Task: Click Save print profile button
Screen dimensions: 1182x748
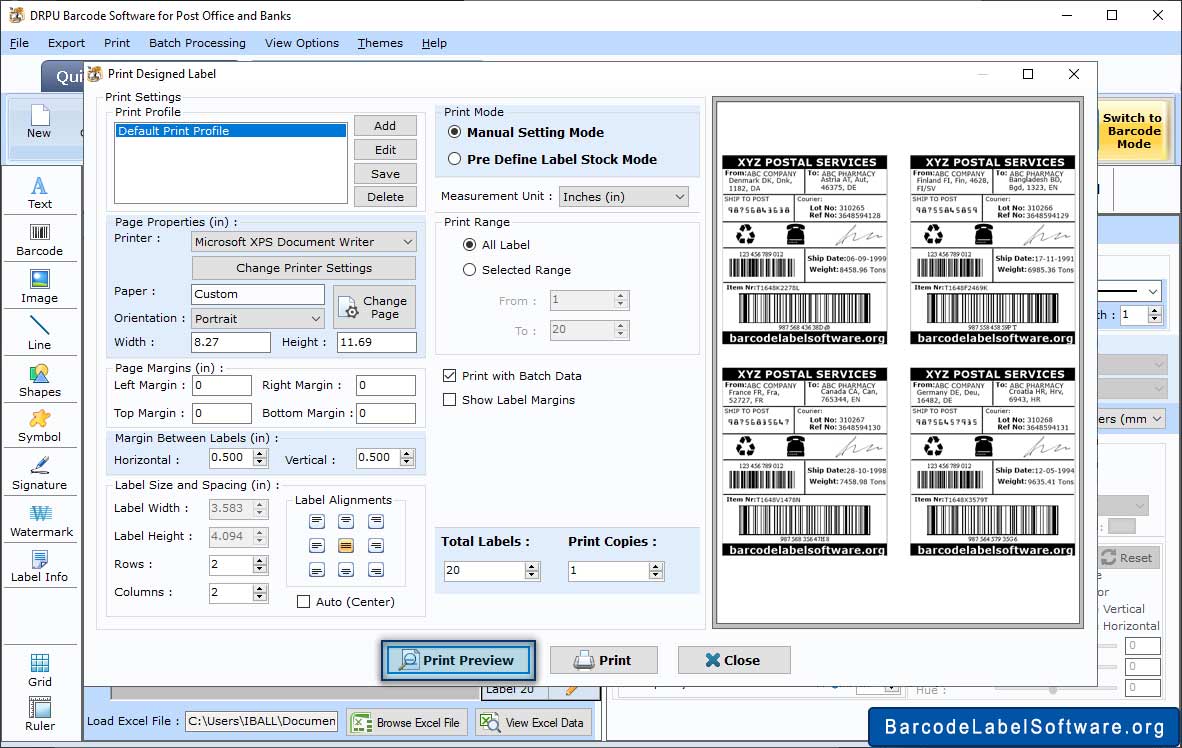Action: pos(385,173)
